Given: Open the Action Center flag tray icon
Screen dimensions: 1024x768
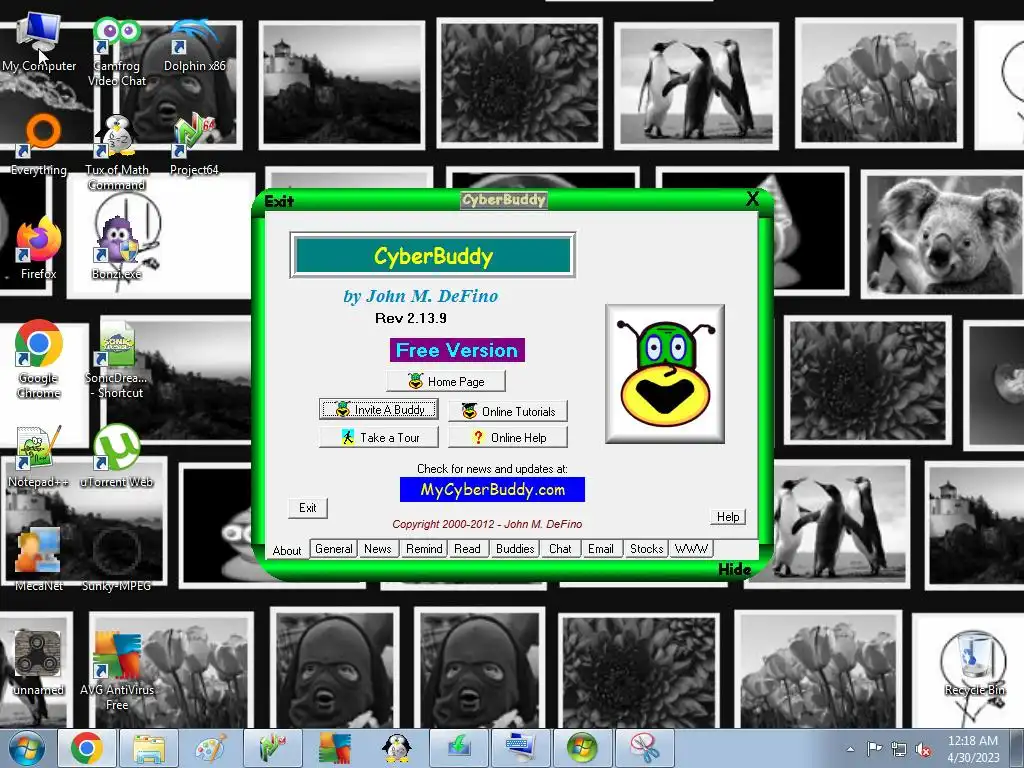Looking at the screenshot, I should [874, 749].
